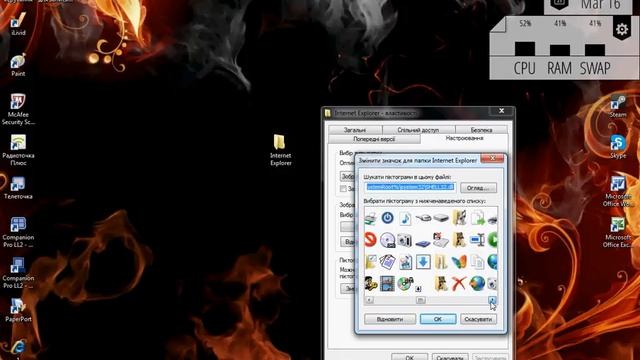
Task: Pick the music note file icon
Action: pyautogui.click(x=405, y=218)
